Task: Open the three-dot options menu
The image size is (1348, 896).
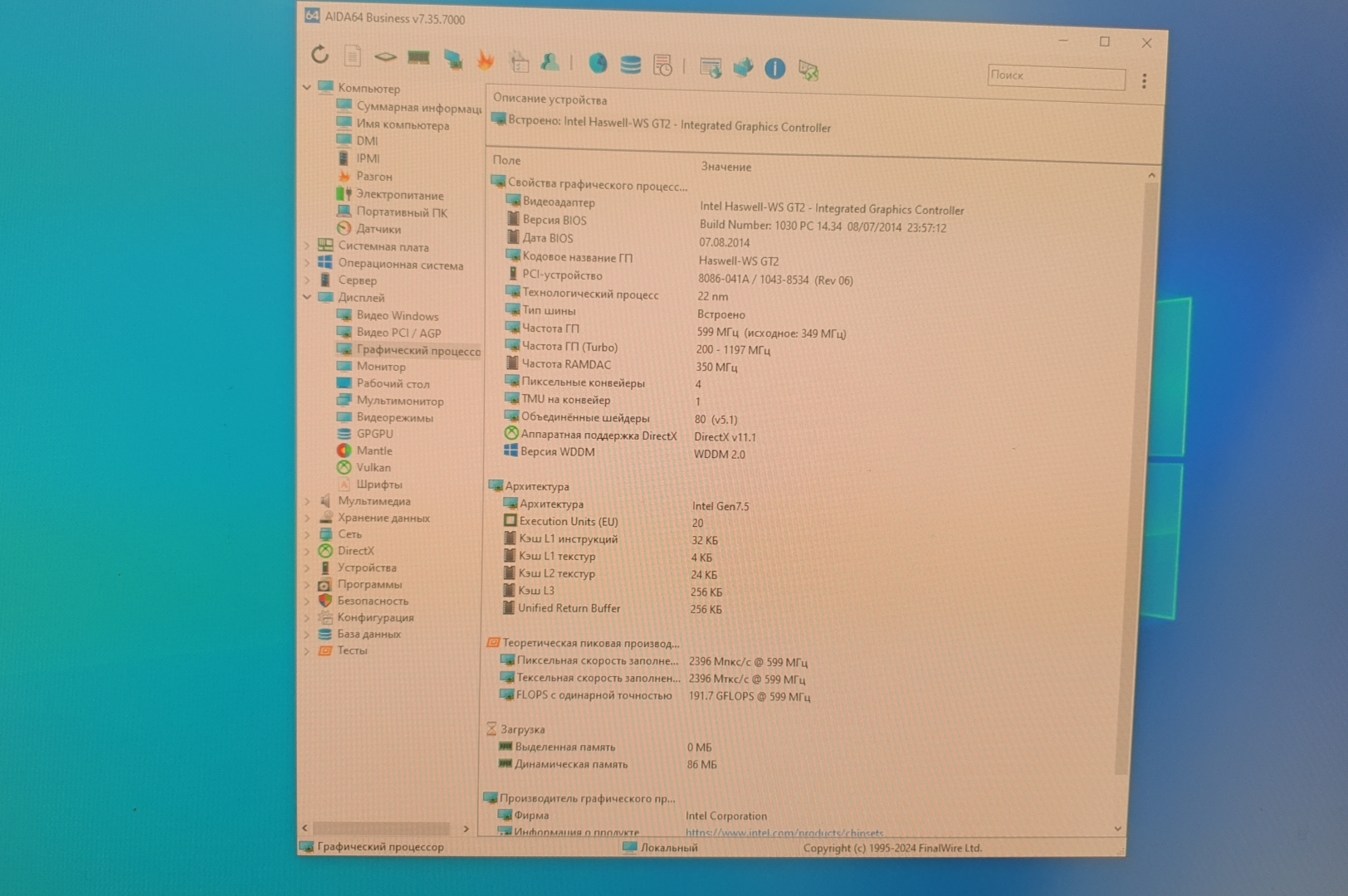Action: click(1144, 80)
